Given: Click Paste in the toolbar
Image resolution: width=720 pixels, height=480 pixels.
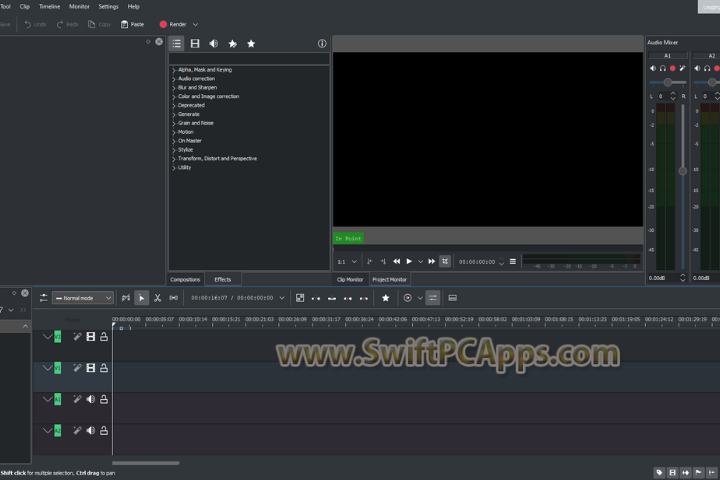Looking at the screenshot, I should (x=132, y=24).
